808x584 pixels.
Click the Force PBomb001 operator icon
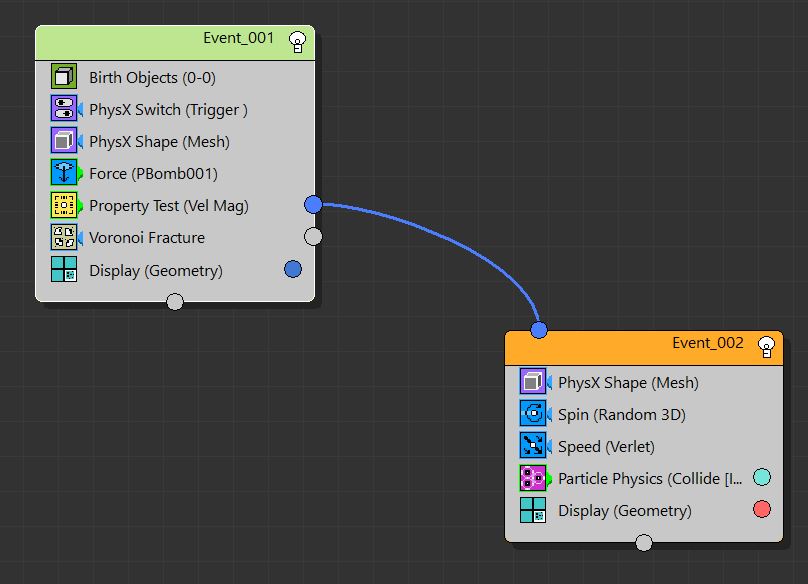pyautogui.click(x=64, y=173)
